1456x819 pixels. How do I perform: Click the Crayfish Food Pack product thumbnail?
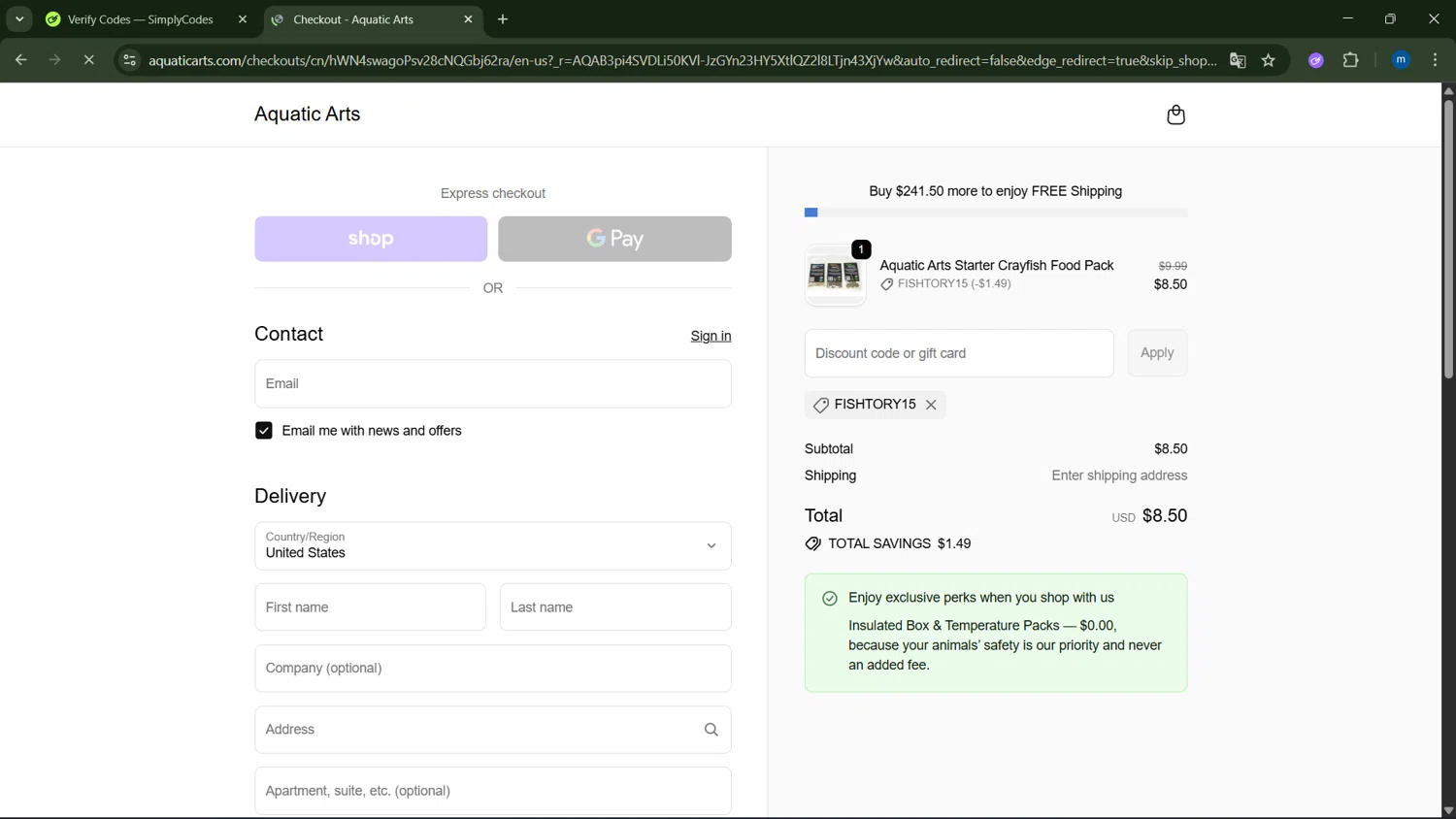pos(835,276)
